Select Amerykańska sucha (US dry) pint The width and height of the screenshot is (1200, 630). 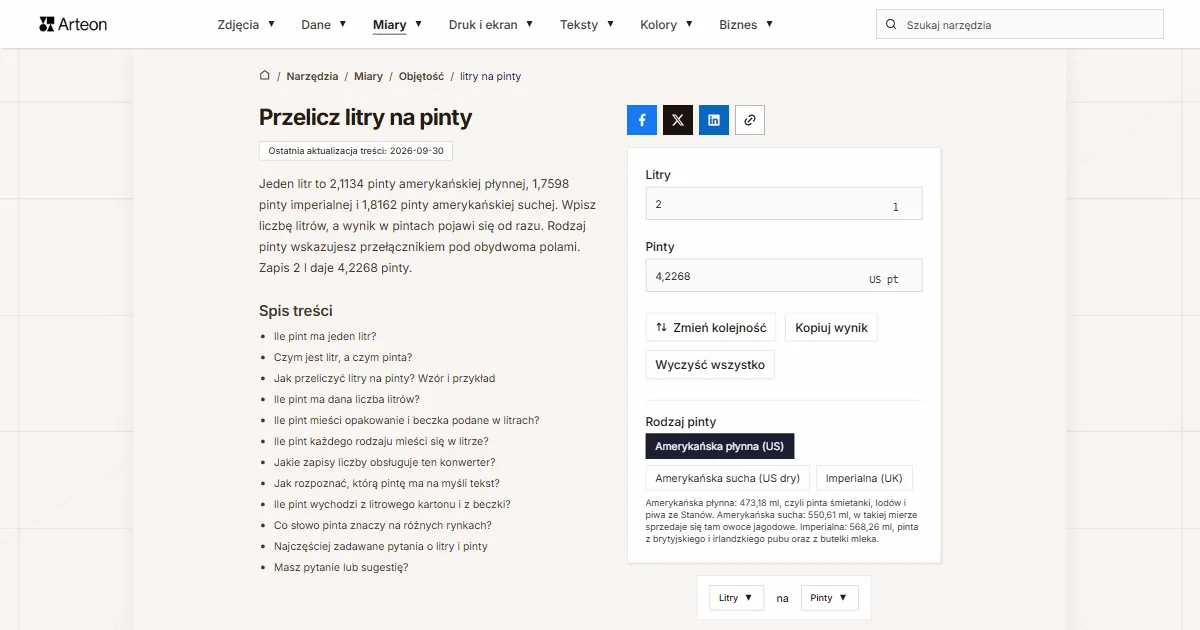[x=728, y=478]
